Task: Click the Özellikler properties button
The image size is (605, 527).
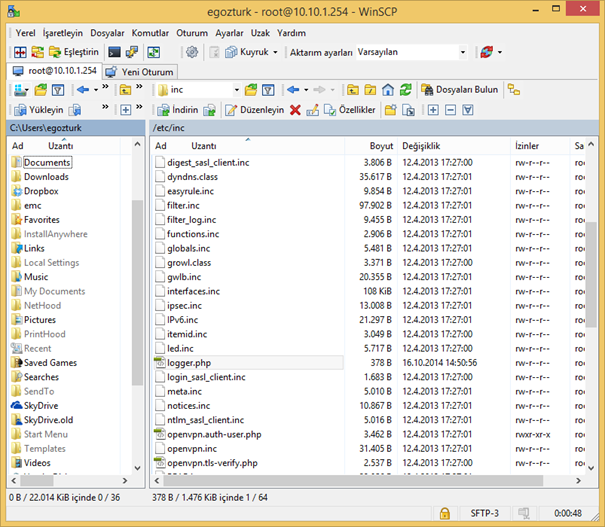Action: tap(350, 110)
